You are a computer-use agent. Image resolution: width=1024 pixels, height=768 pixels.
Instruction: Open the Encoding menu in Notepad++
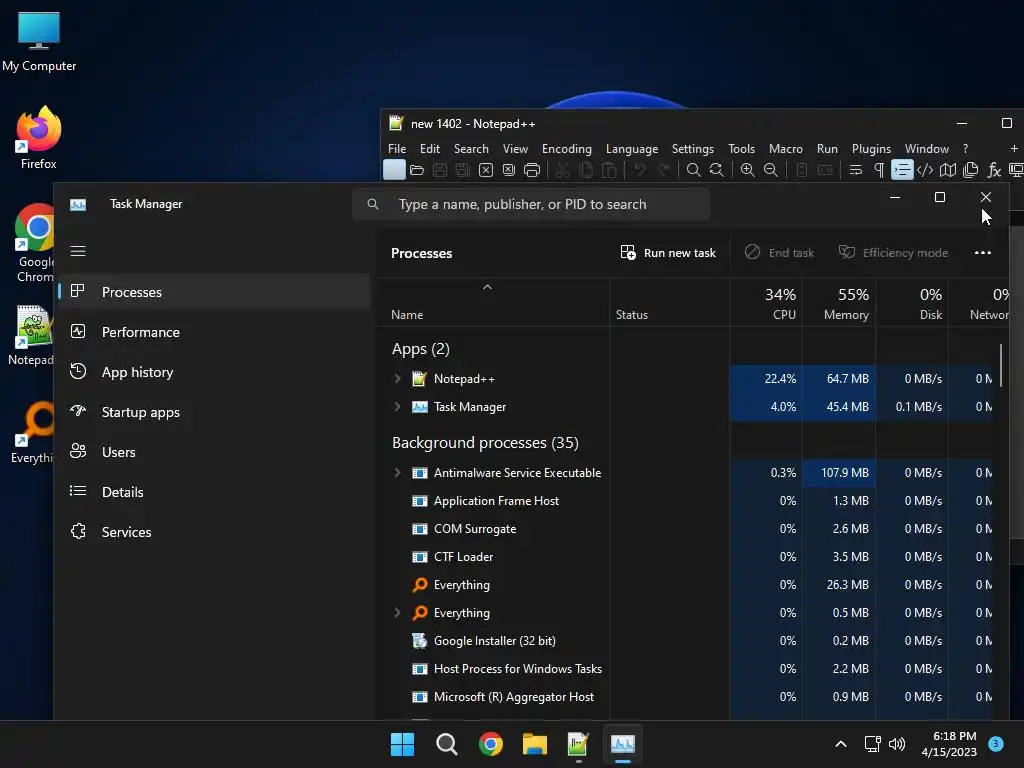(566, 149)
